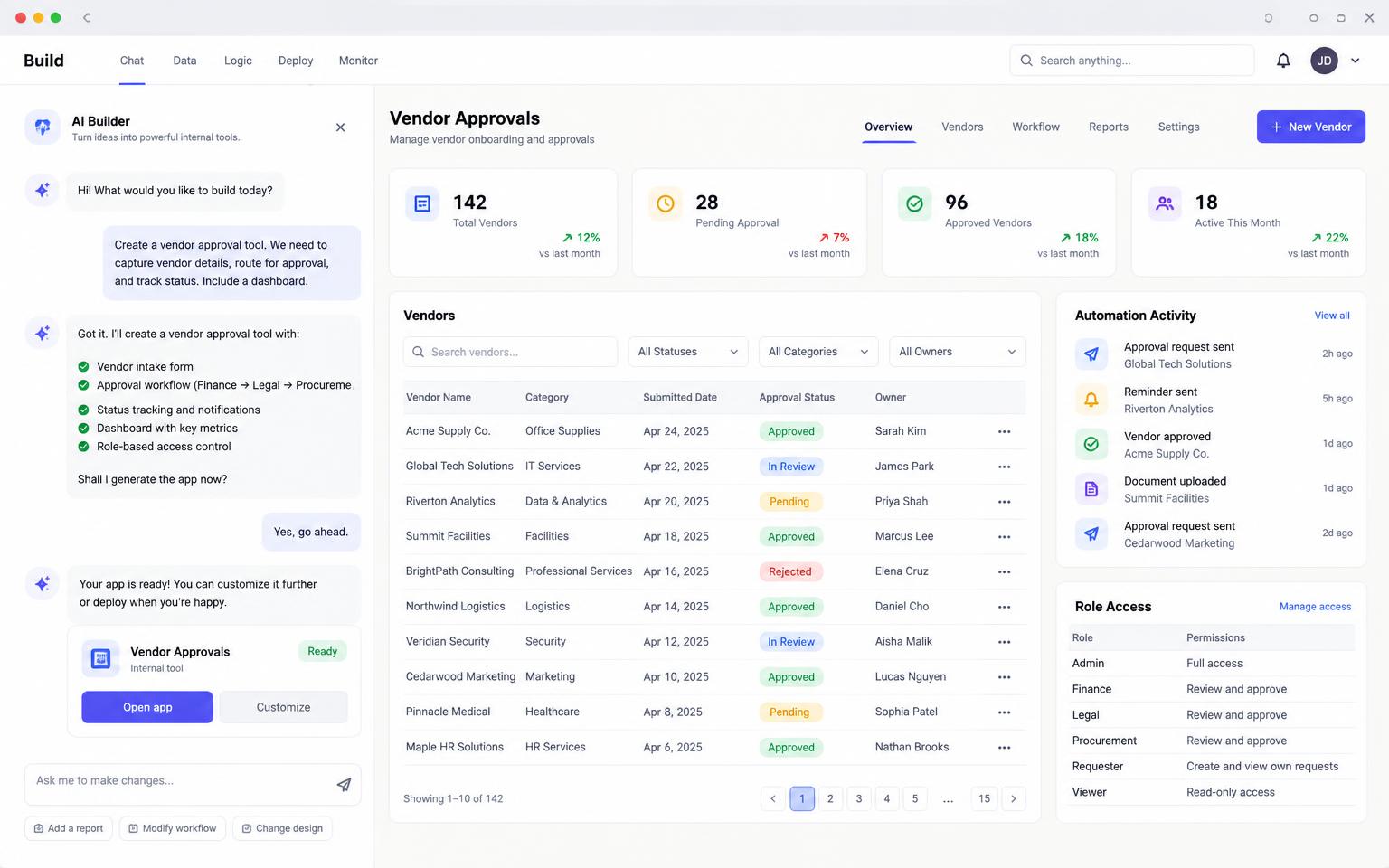The image size is (1389, 868).
Task: Open row actions for BrightPath Consulting
Action: pos(1004,571)
